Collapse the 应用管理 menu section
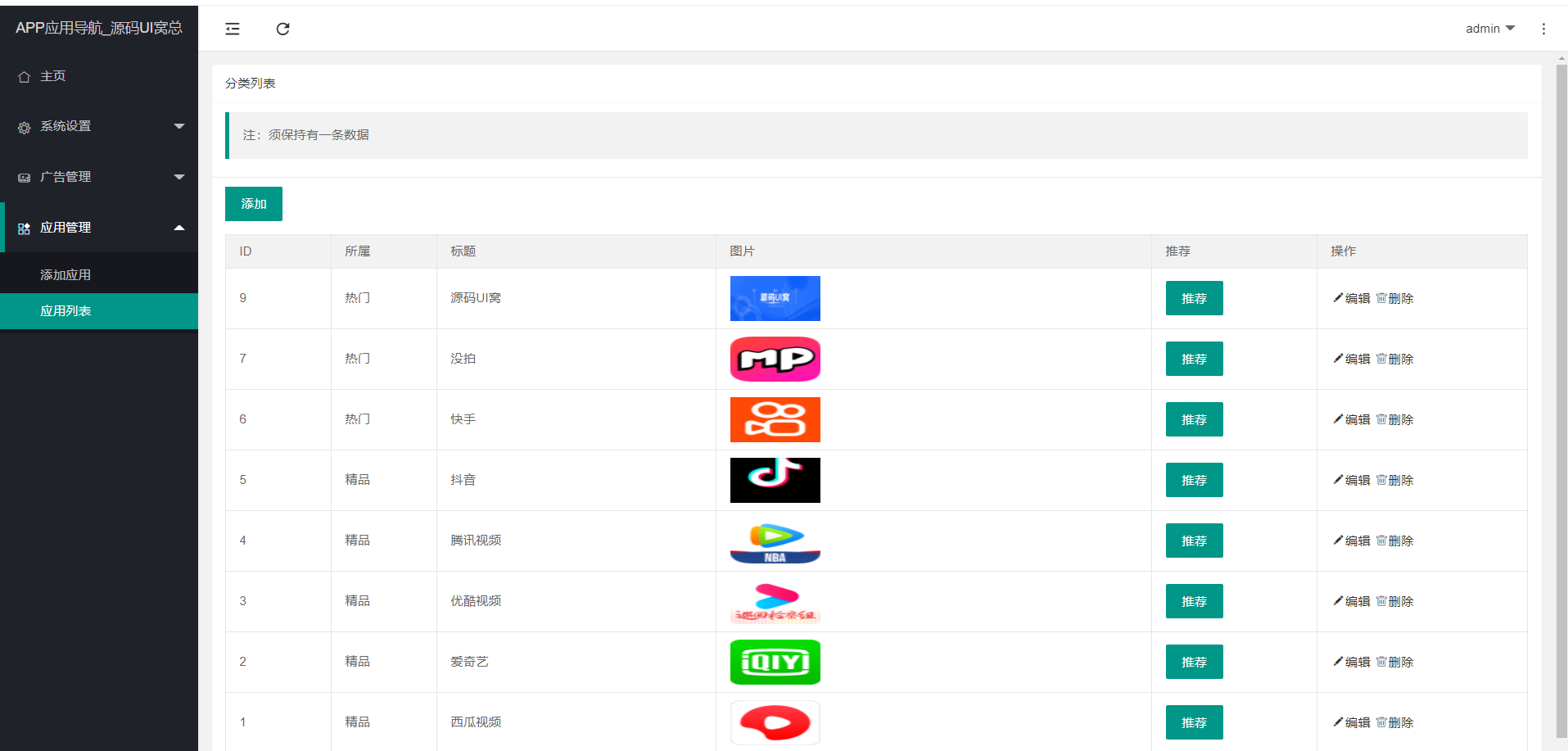 [x=98, y=228]
